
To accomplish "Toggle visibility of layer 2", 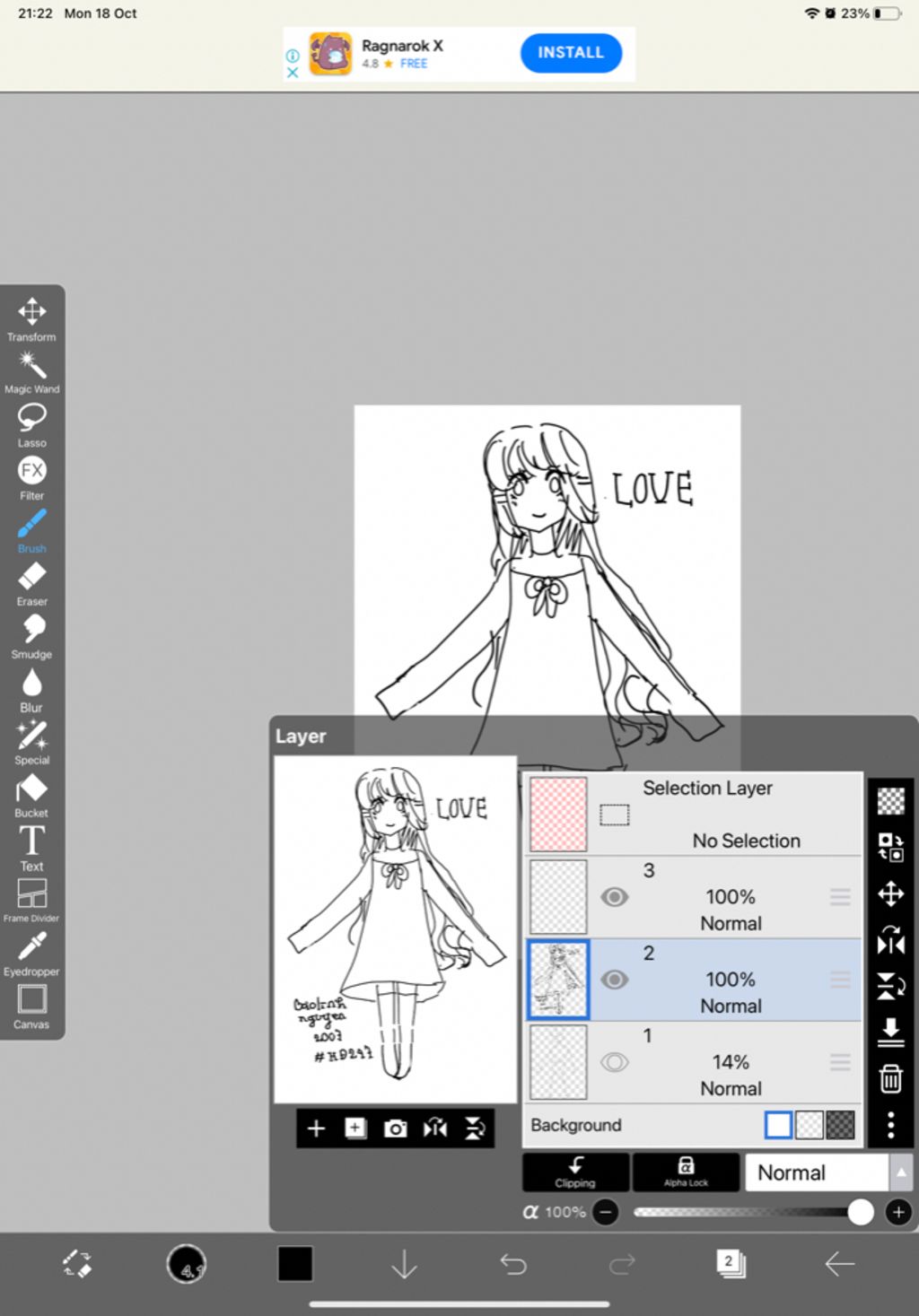I will [x=615, y=980].
